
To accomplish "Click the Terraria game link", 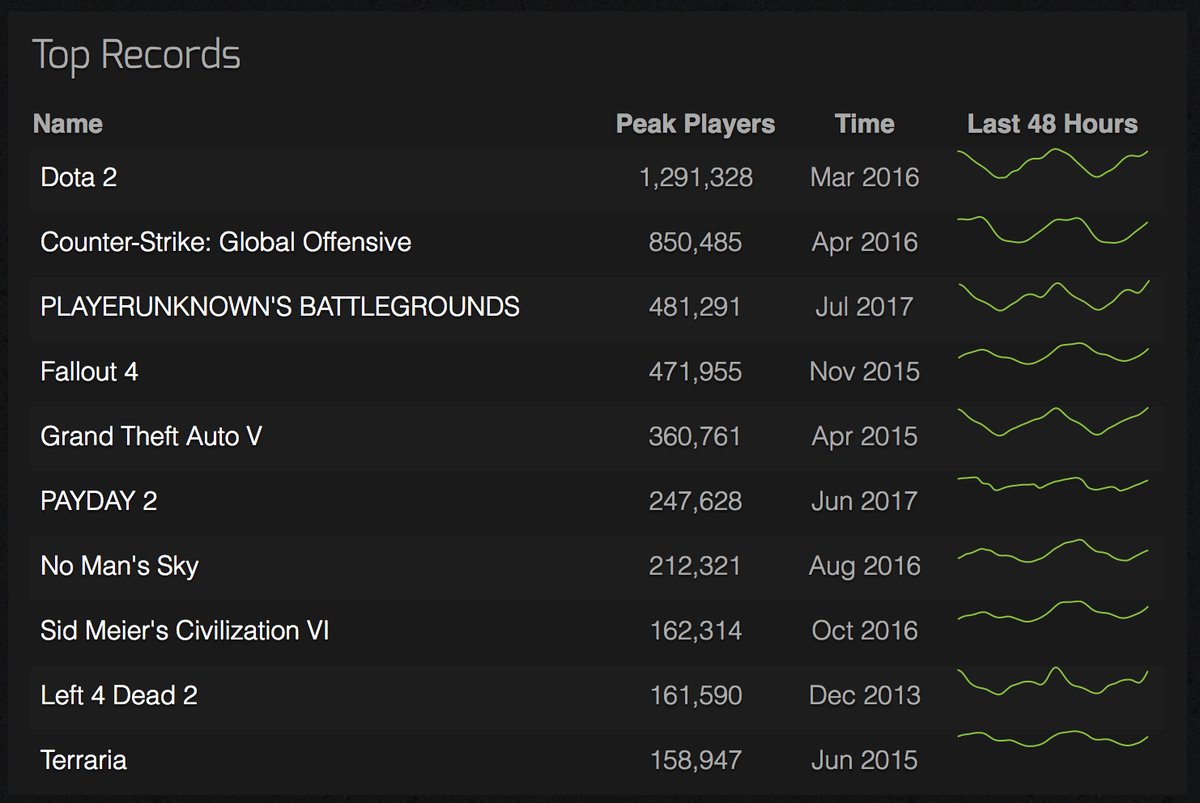I will pos(84,760).
